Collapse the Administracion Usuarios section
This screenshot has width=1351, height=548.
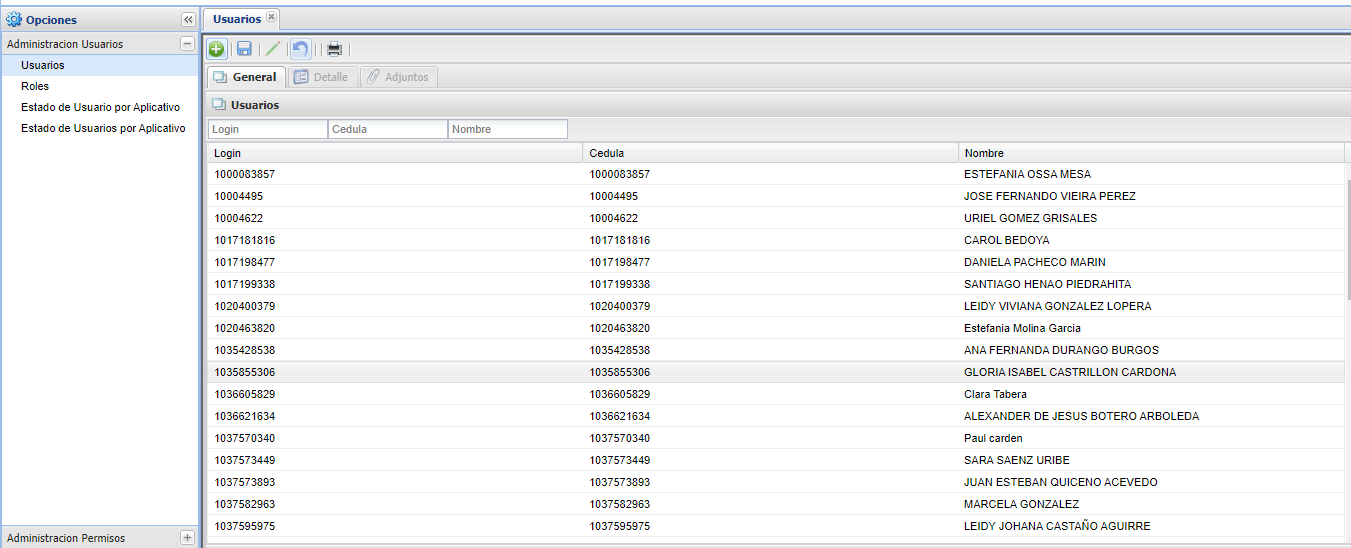click(x=187, y=44)
